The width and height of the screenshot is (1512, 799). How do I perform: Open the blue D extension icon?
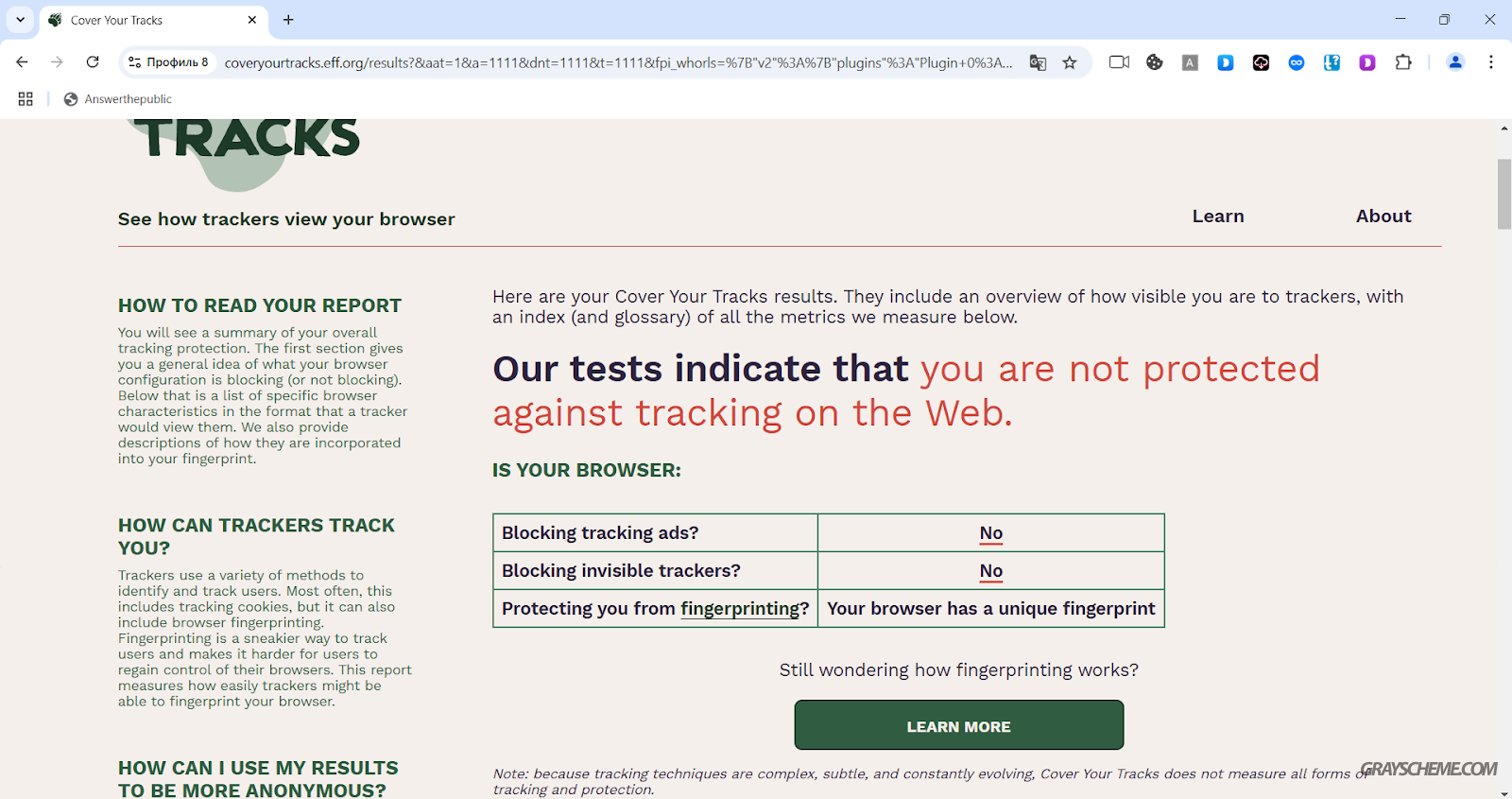pyautogui.click(x=1226, y=62)
